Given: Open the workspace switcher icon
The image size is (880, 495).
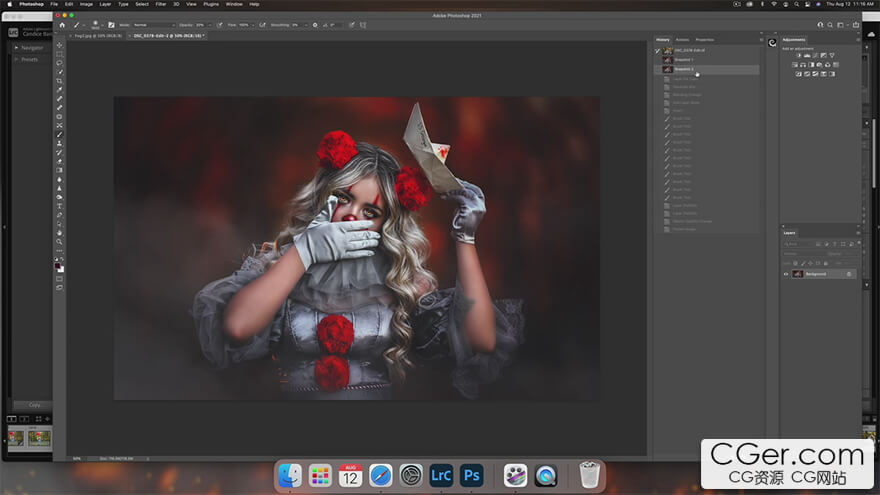Looking at the screenshot, I should pyautogui.click(x=840, y=25).
